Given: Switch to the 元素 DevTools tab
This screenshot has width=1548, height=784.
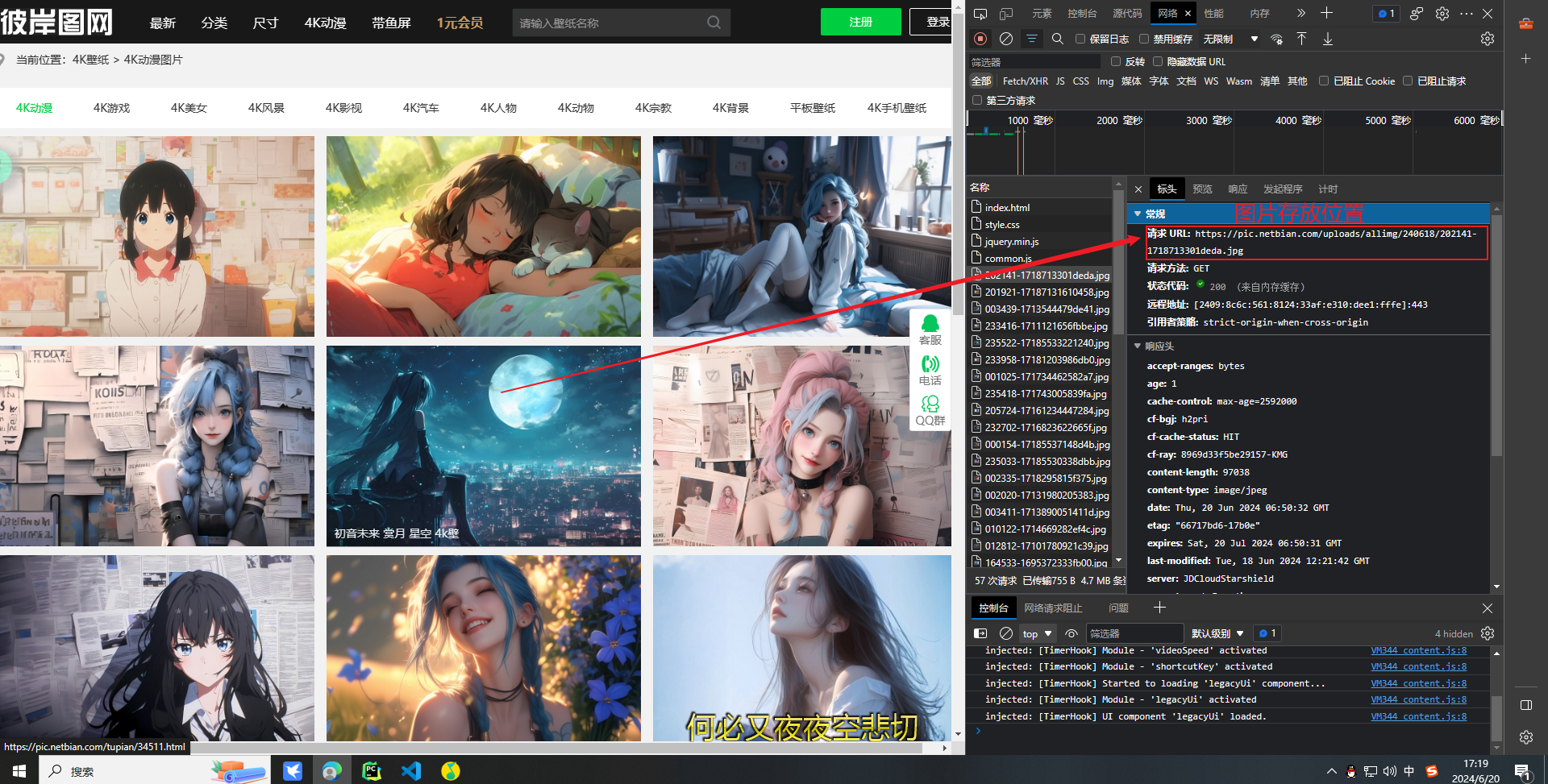Looking at the screenshot, I should [x=1042, y=13].
